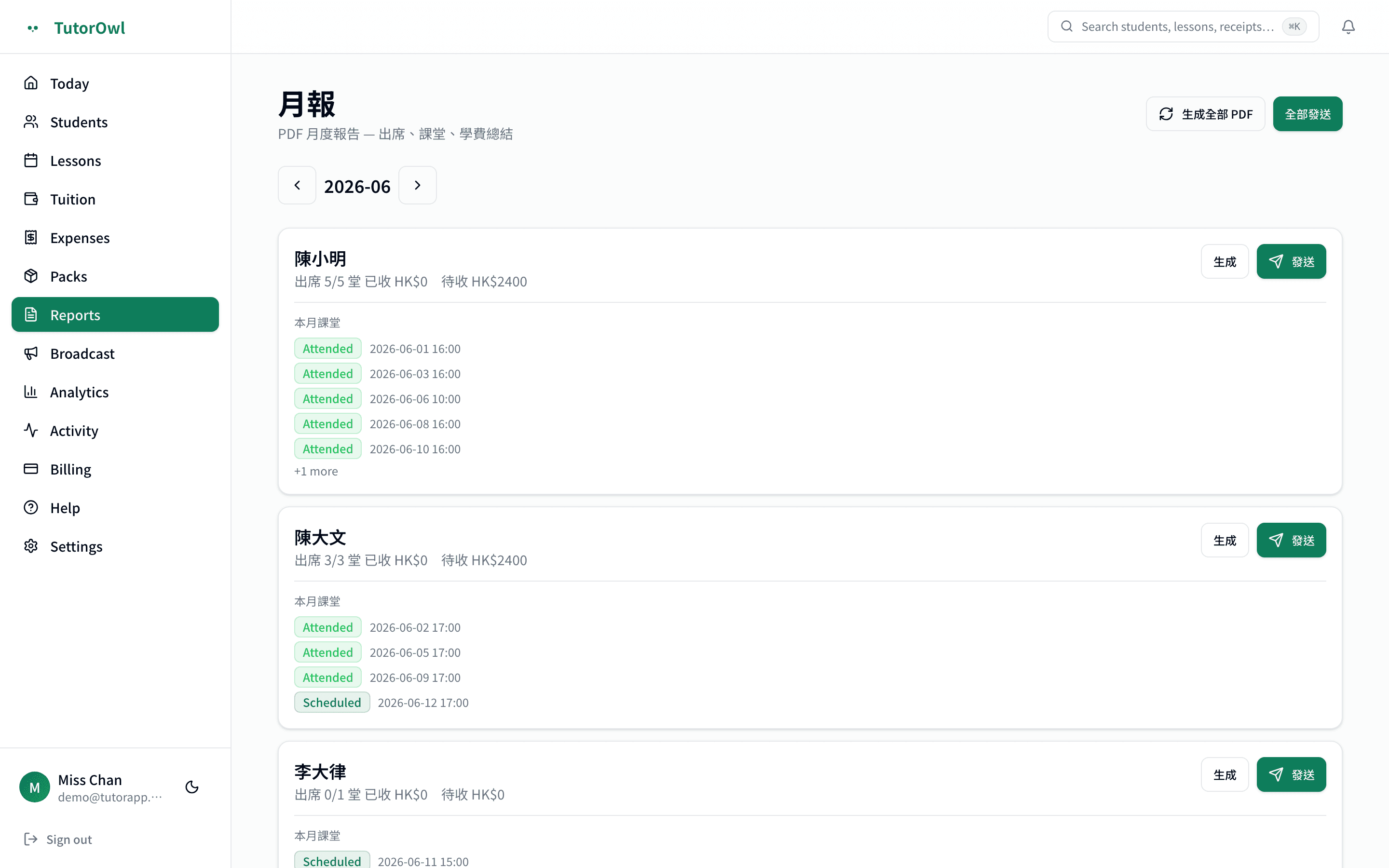Click the TutorOwl logo icon

(33, 27)
